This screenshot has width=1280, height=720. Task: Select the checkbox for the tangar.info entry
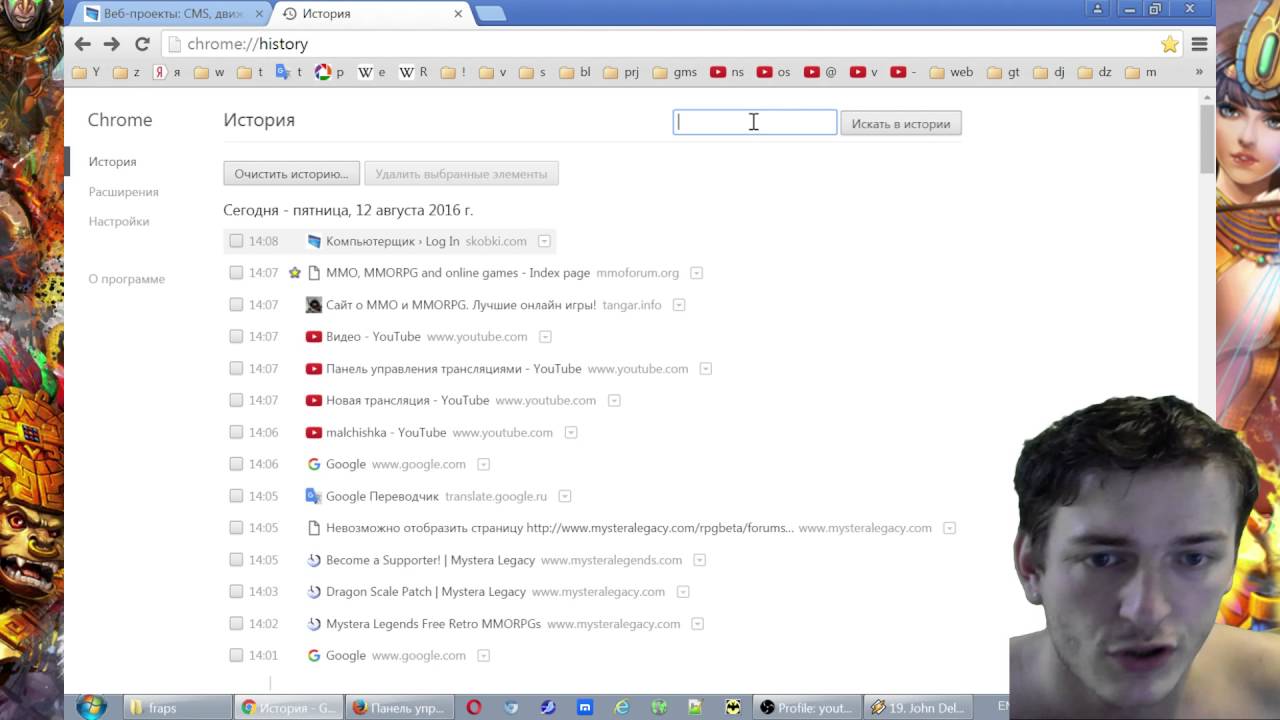pyautogui.click(x=236, y=305)
